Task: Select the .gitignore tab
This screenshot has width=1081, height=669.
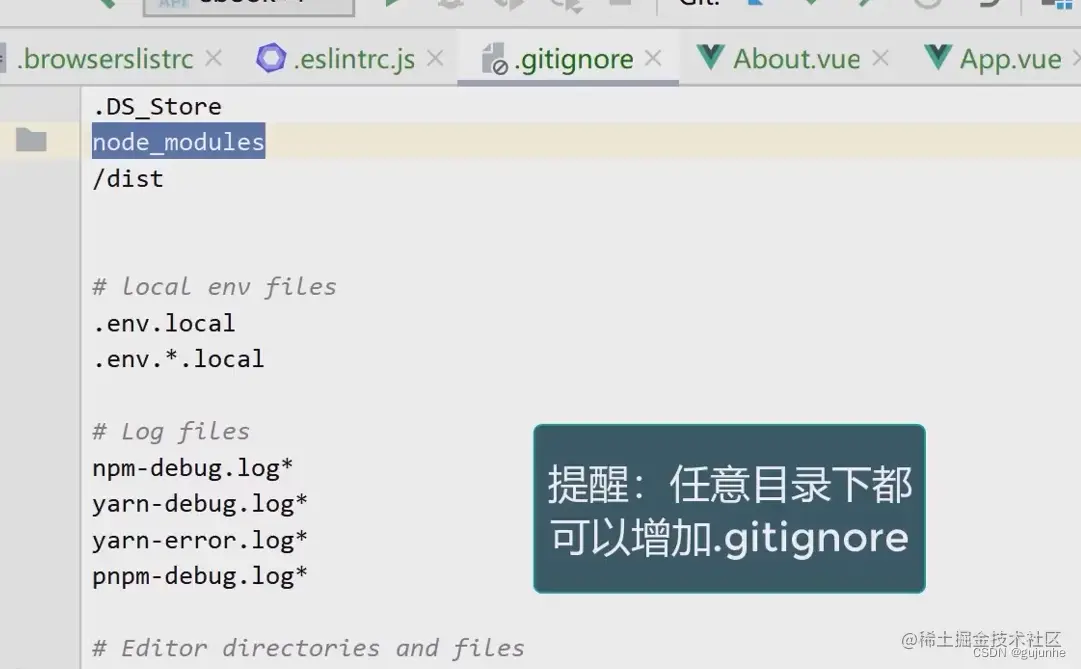Action: (574, 59)
